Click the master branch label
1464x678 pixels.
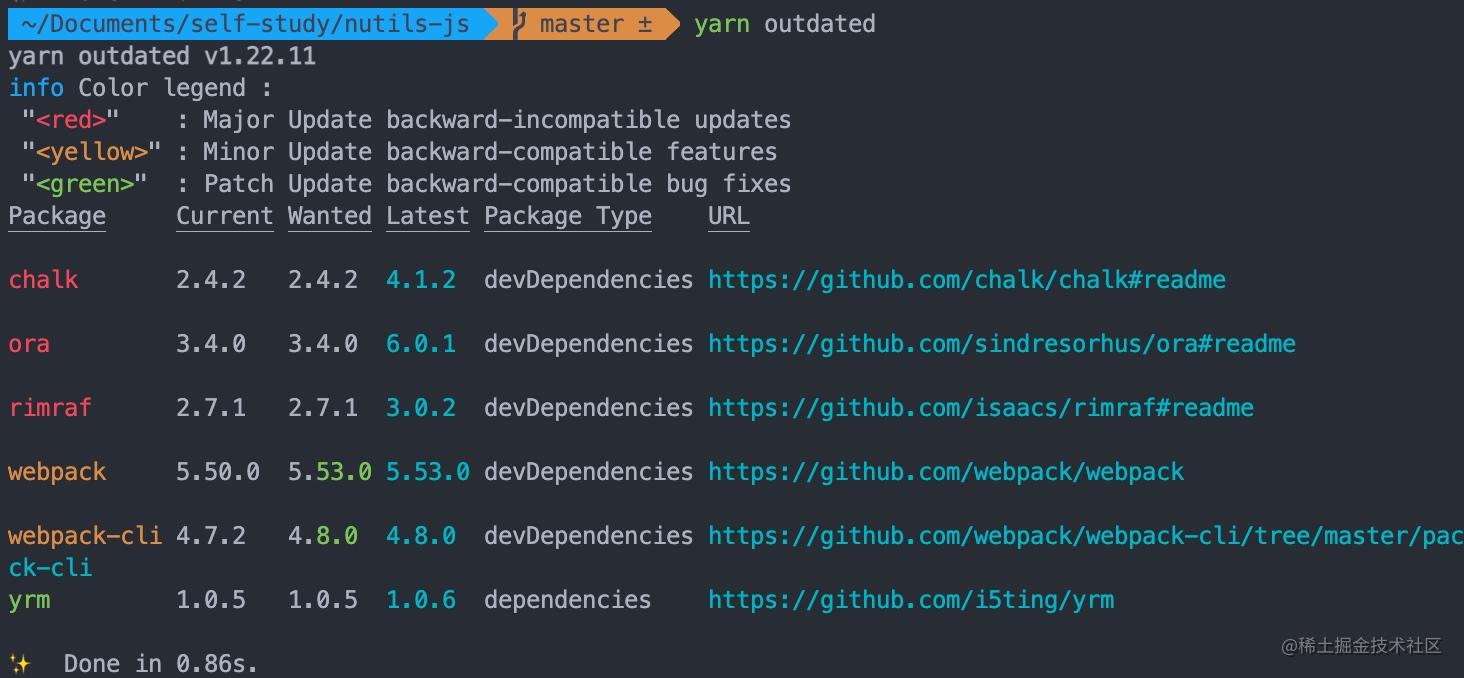585,23
